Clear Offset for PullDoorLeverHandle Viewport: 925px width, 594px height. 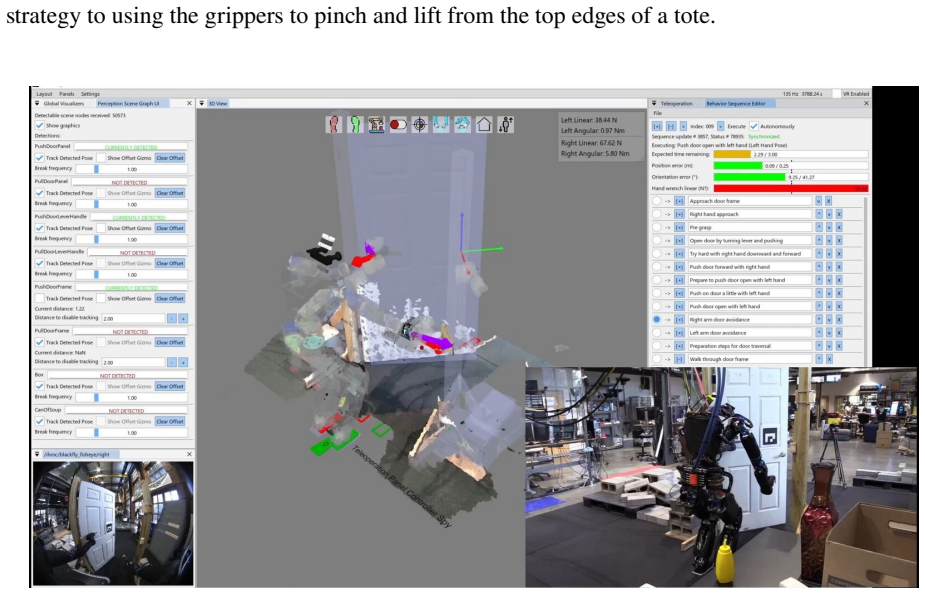pyautogui.click(x=170, y=263)
